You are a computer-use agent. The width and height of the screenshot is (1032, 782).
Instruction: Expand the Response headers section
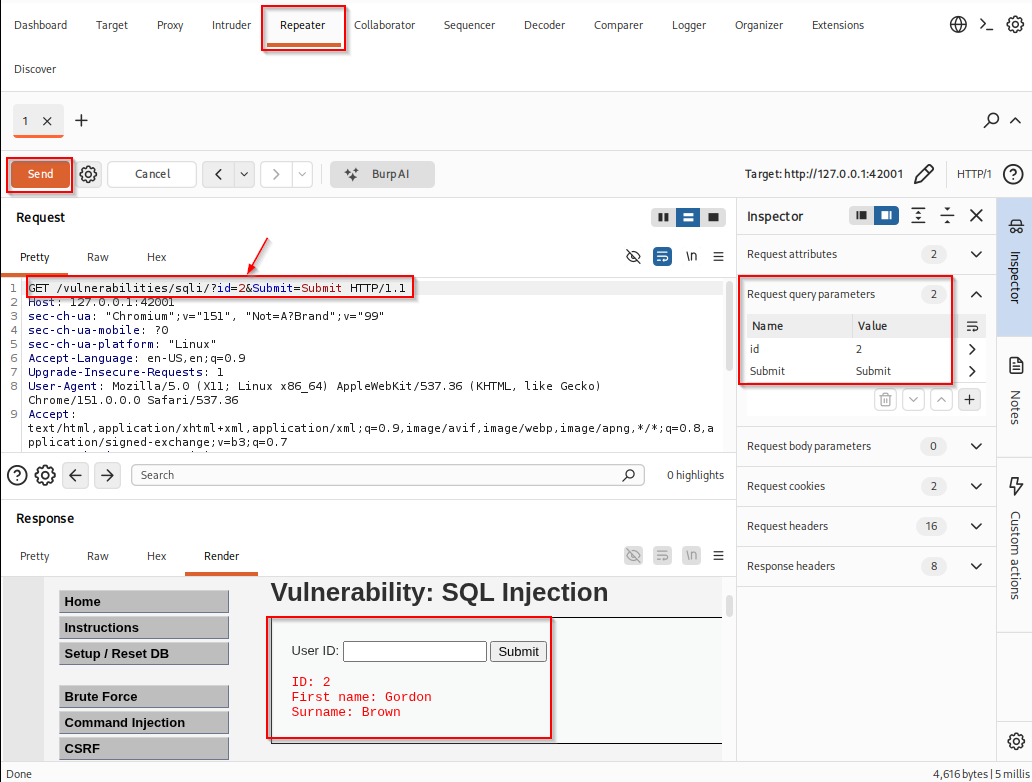click(x=977, y=567)
